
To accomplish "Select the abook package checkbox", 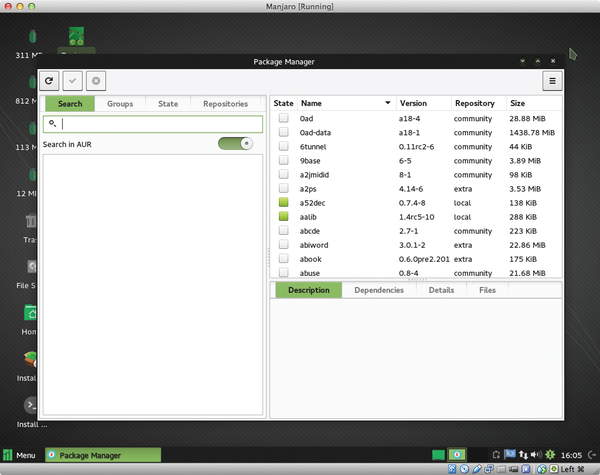I will [284, 258].
